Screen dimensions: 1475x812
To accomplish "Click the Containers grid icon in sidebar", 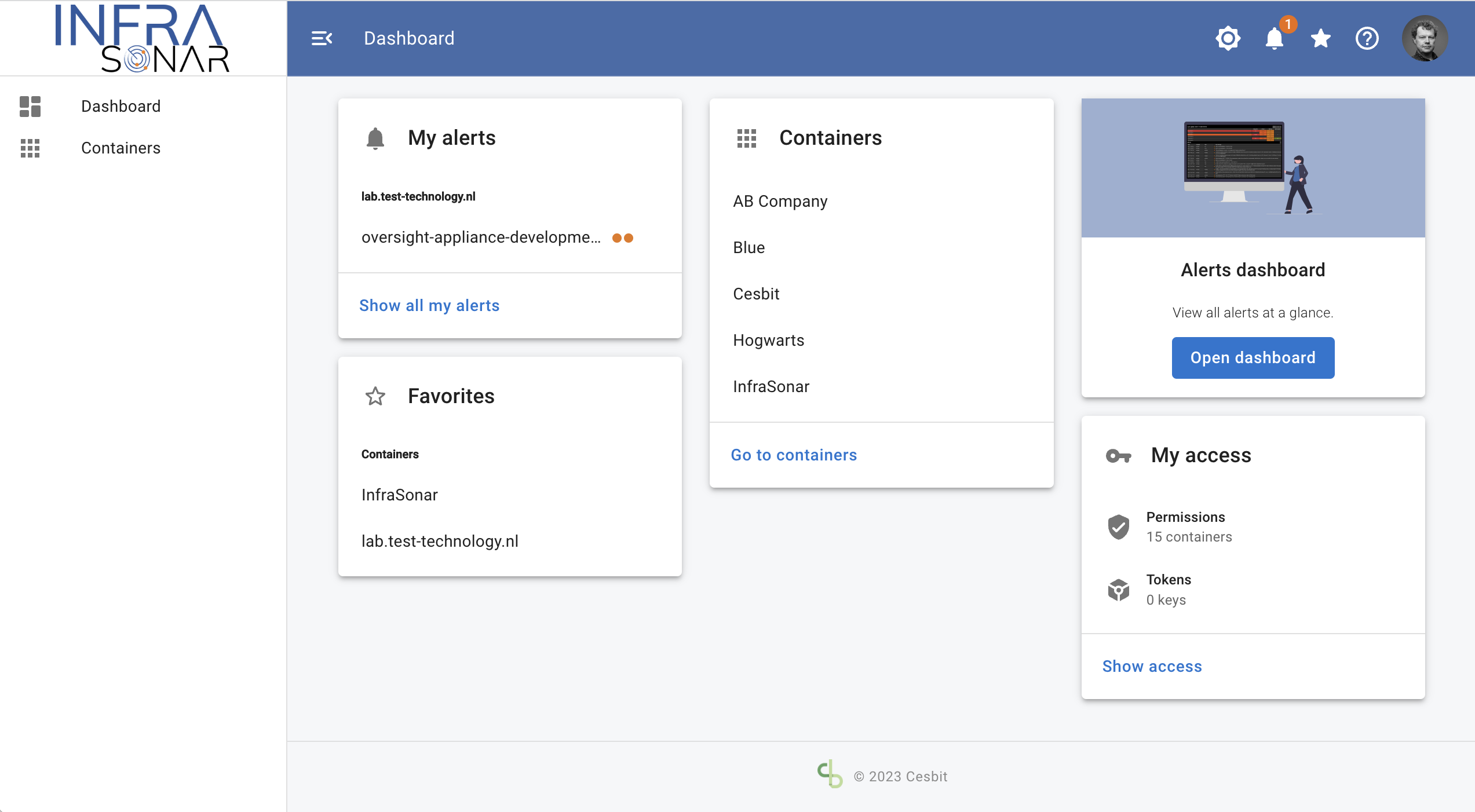I will [30, 148].
